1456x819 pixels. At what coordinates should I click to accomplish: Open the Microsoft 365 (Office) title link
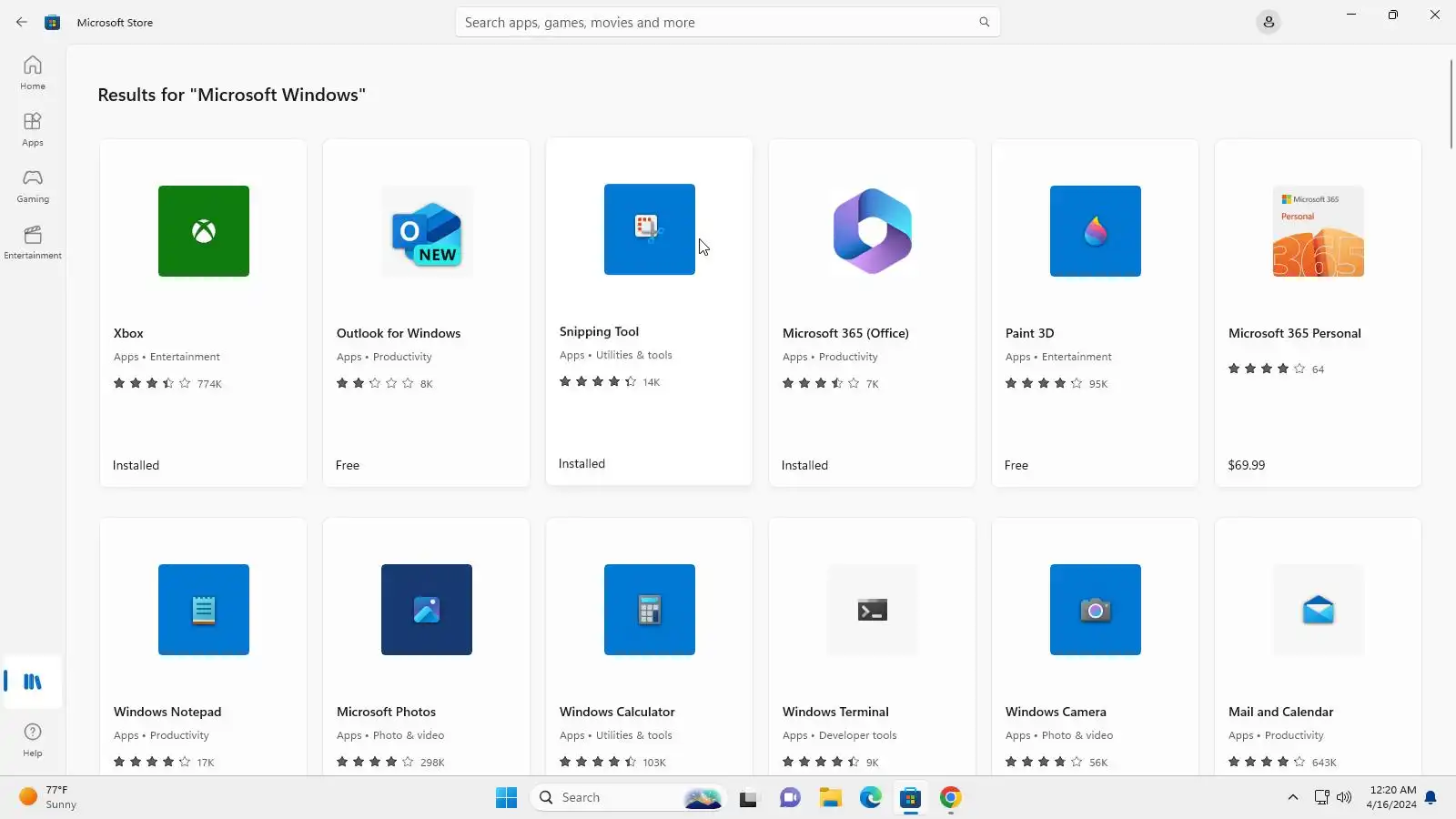click(845, 333)
